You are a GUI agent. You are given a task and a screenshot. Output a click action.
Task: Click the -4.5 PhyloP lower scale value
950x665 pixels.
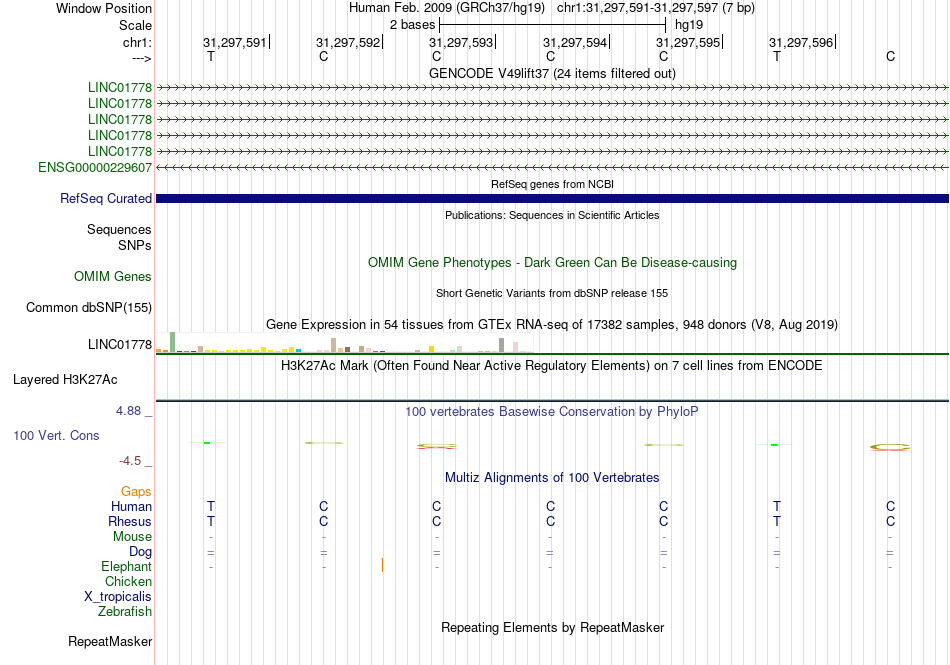pyautogui.click(x=130, y=461)
